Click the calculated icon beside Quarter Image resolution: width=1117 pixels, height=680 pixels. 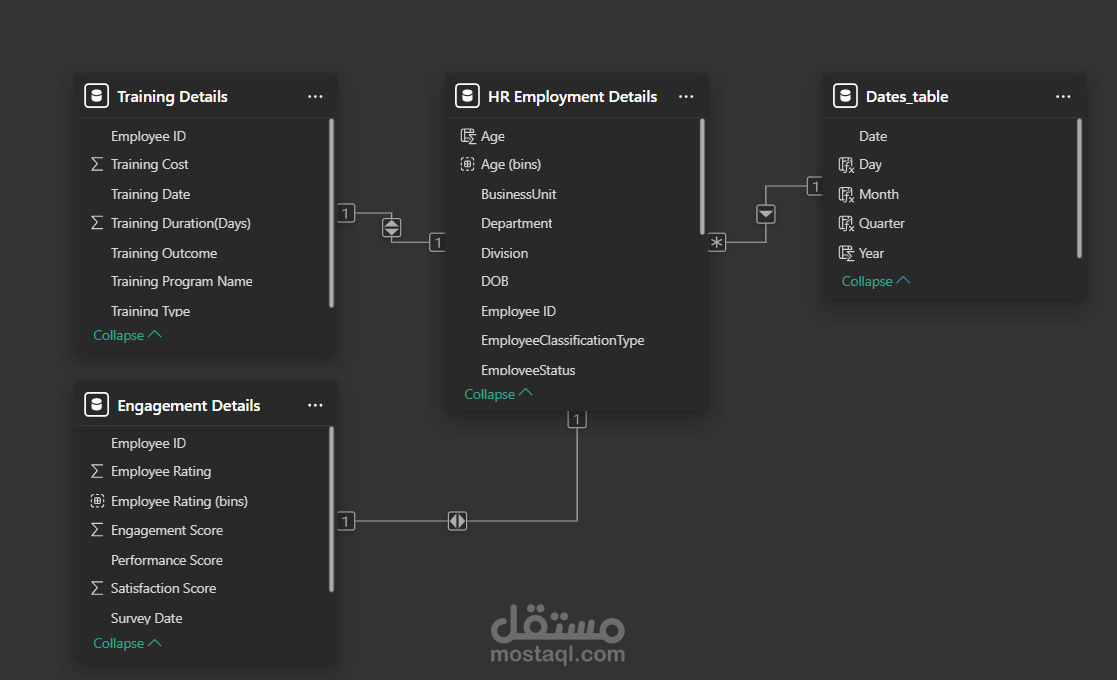click(x=846, y=224)
